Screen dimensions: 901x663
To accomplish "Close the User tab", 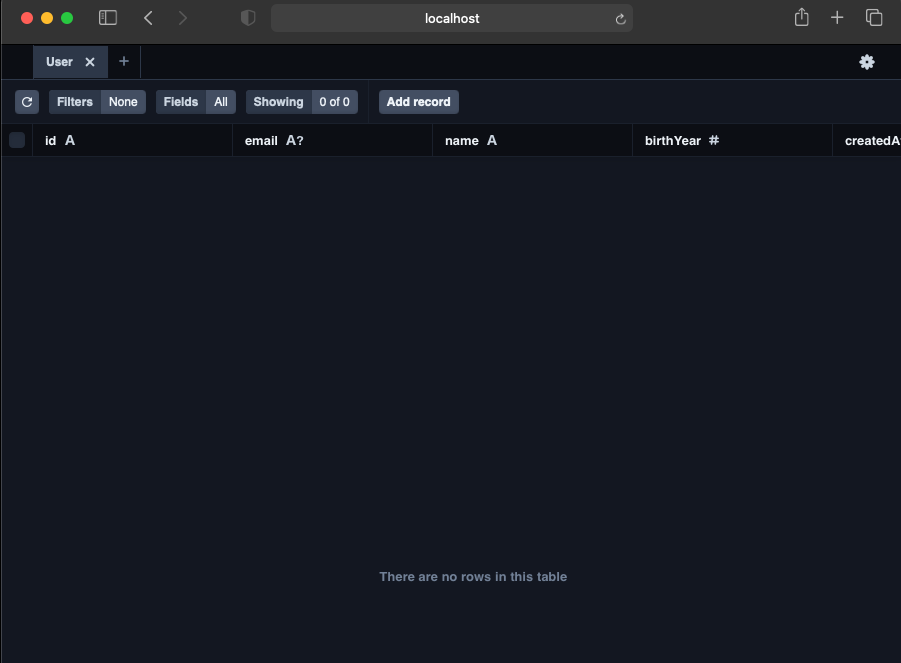I will (89, 61).
